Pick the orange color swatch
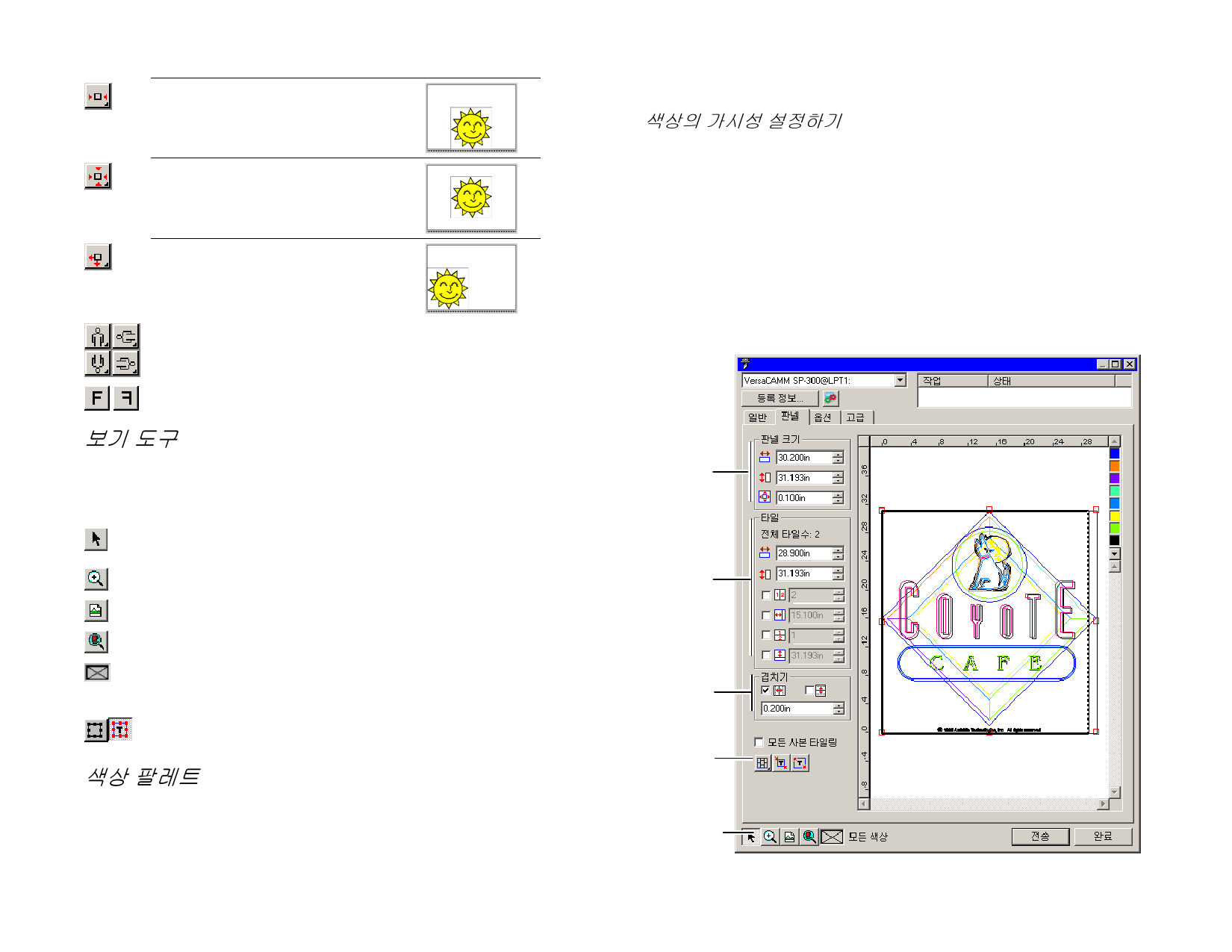This screenshot has height=952, width=1232. pos(1115,466)
